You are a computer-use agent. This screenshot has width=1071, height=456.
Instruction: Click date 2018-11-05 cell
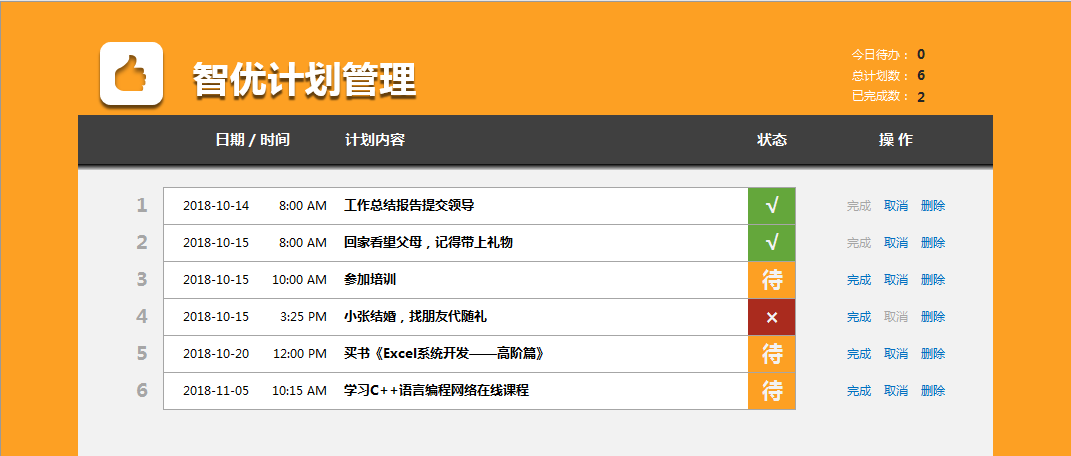[x=216, y=391]
